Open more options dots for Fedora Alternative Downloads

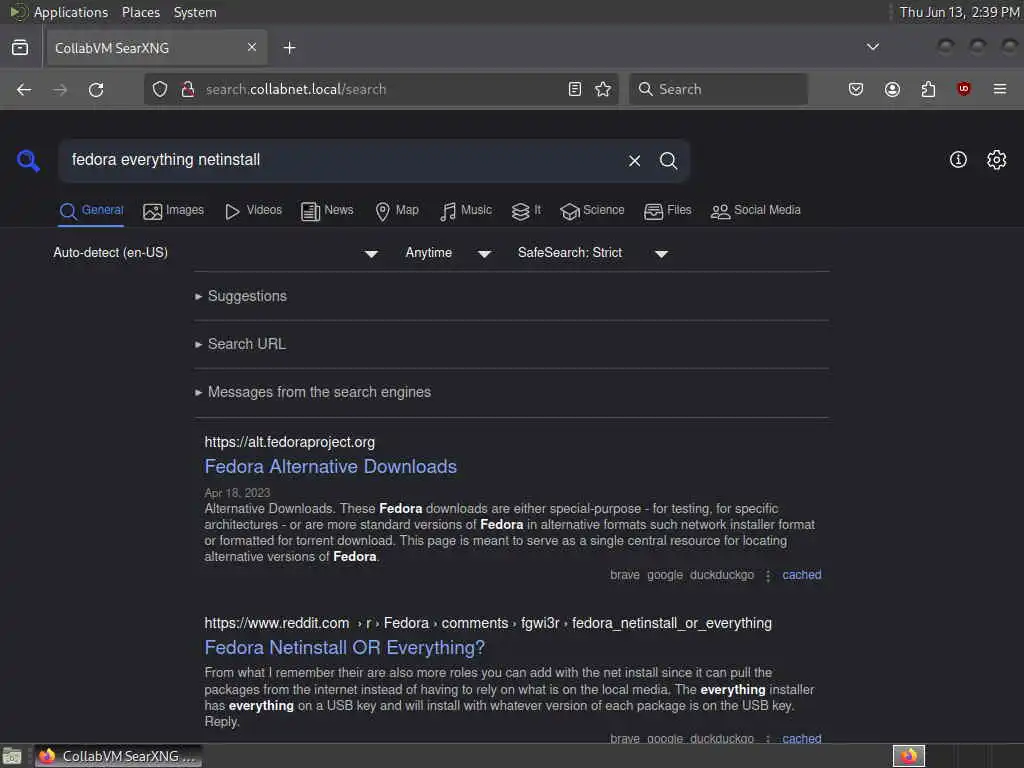768,575
